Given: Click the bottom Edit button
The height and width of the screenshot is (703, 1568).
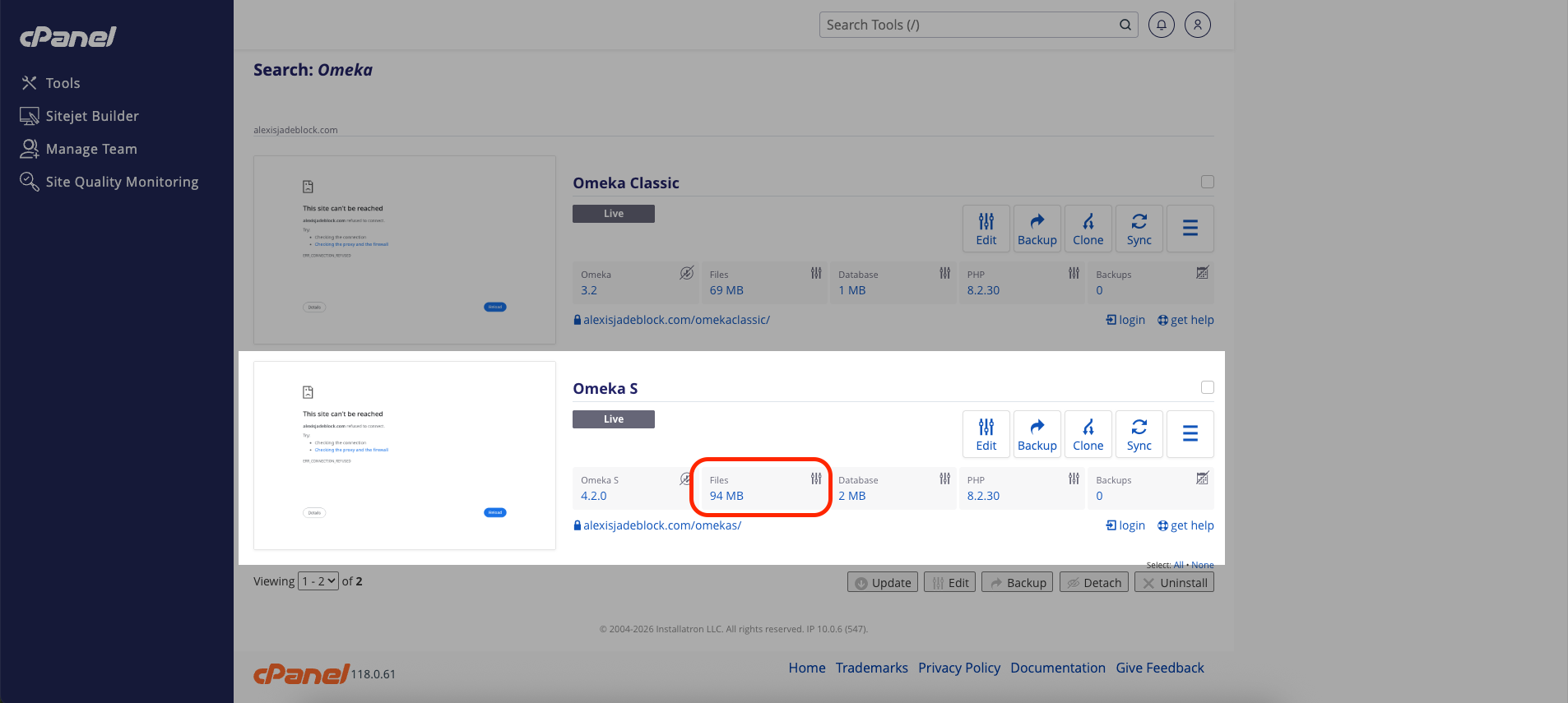Looking at the screenshot, I should coord(950,582).
